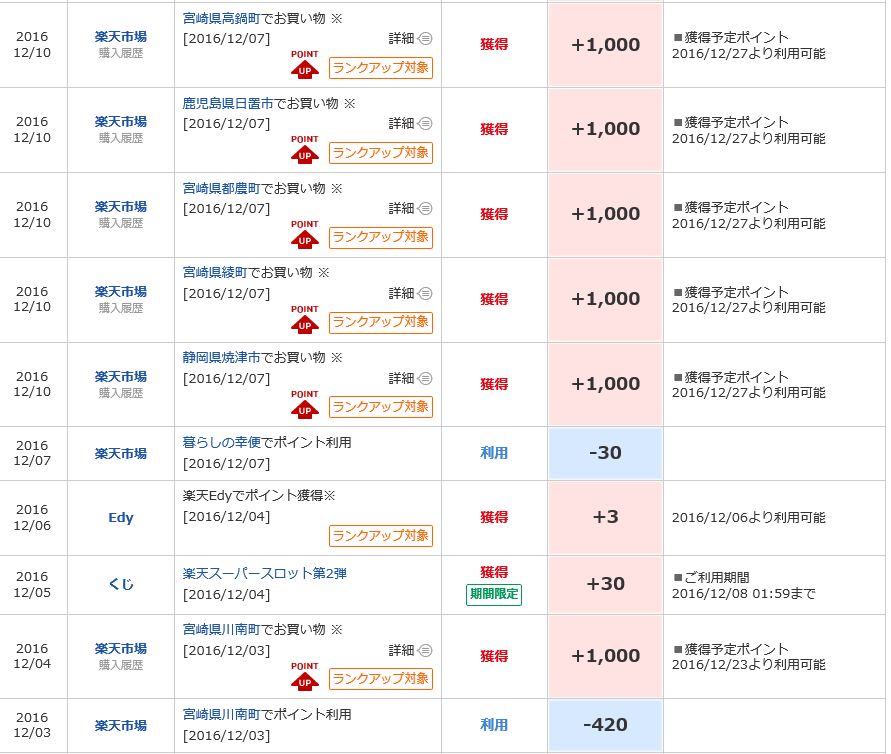Open 詳細 icon for 宮崎県川南町 purchase row
891x754 pixels.
click(424, 651)
